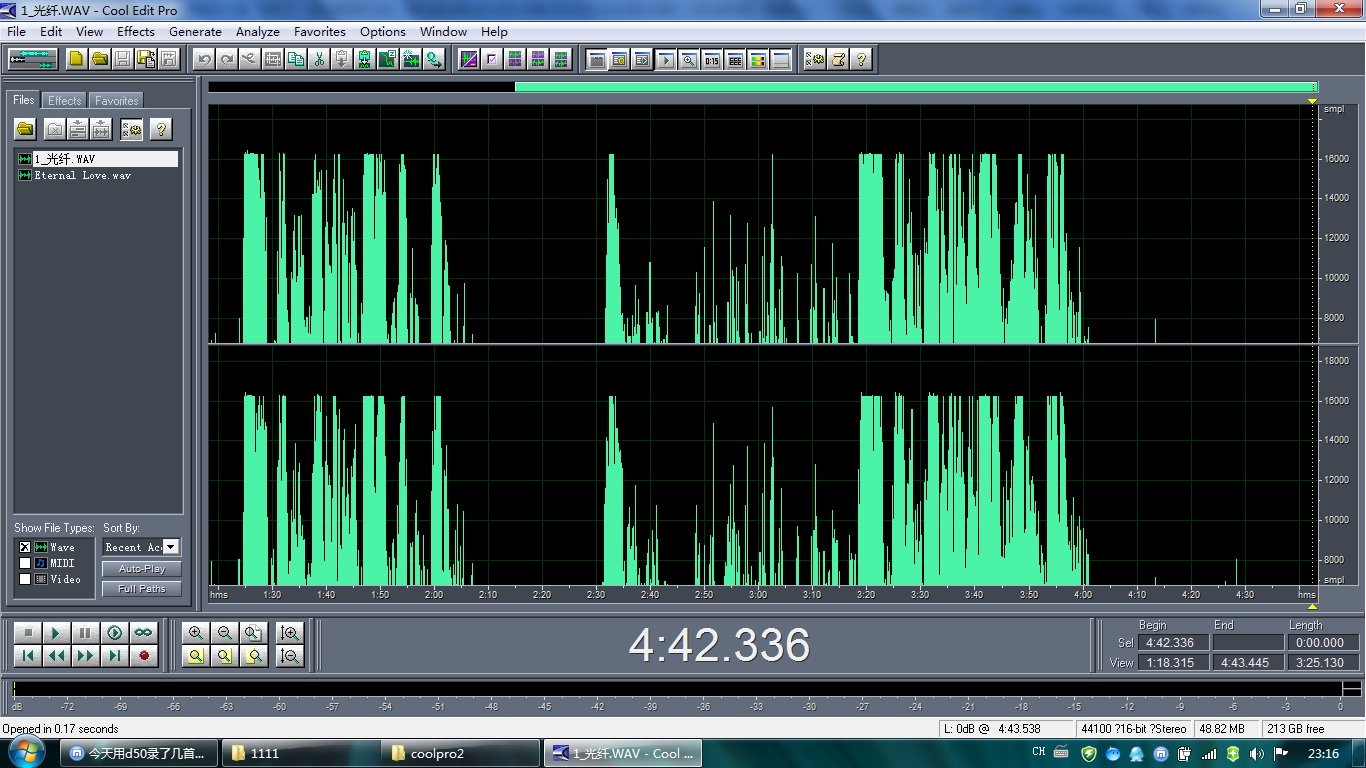1366x768 pixels.
Task: Click the Undo arrow icon
Action: 204,59
